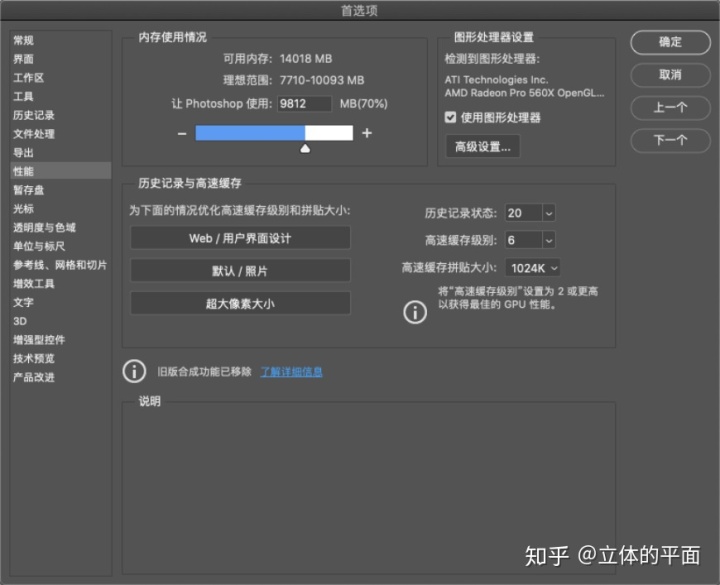
Task: Click the 可用内存 14018 MB text
Action: coord(277,59)
